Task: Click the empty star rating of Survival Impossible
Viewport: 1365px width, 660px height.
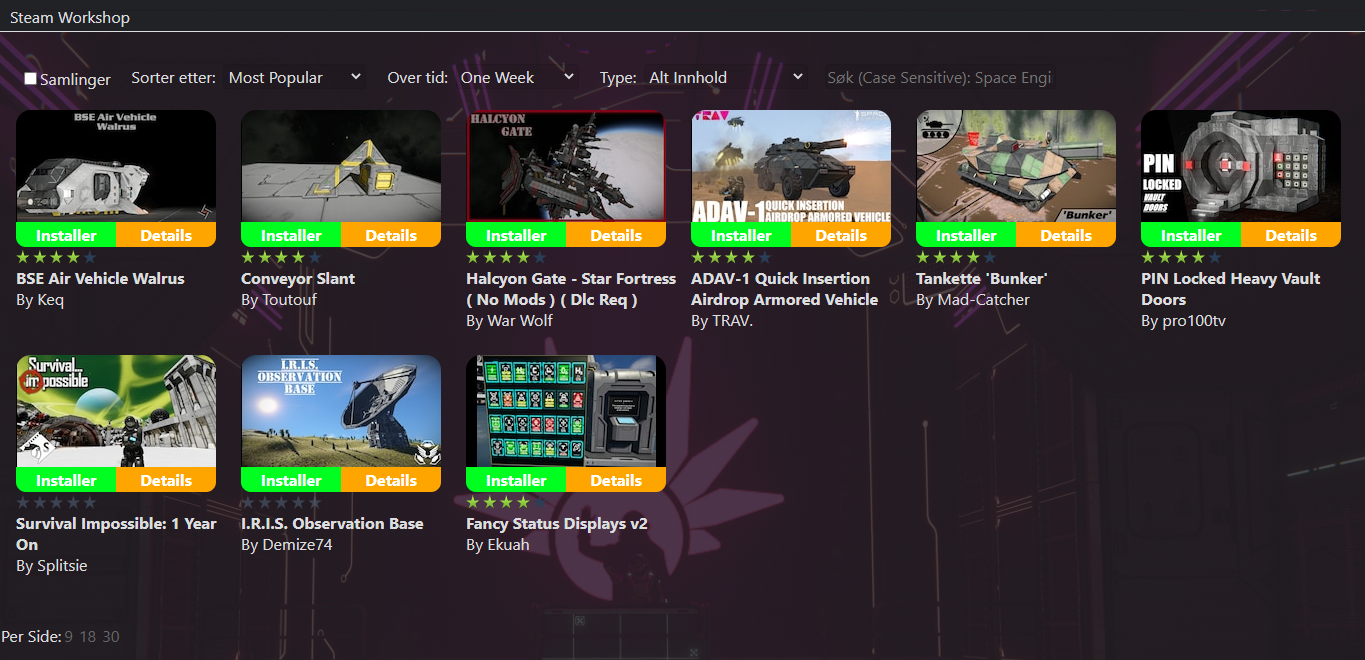Action: tap(57, 503)
